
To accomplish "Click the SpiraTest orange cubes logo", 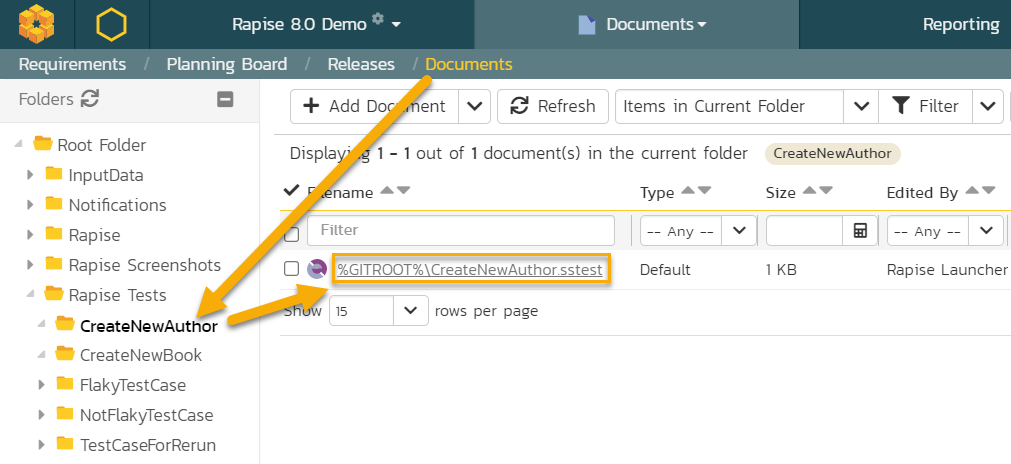I will (37, 24).
